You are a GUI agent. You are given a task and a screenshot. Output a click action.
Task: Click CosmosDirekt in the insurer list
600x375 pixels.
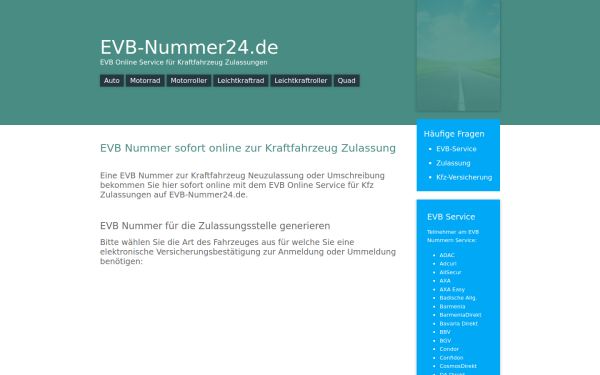pos(458,366)
